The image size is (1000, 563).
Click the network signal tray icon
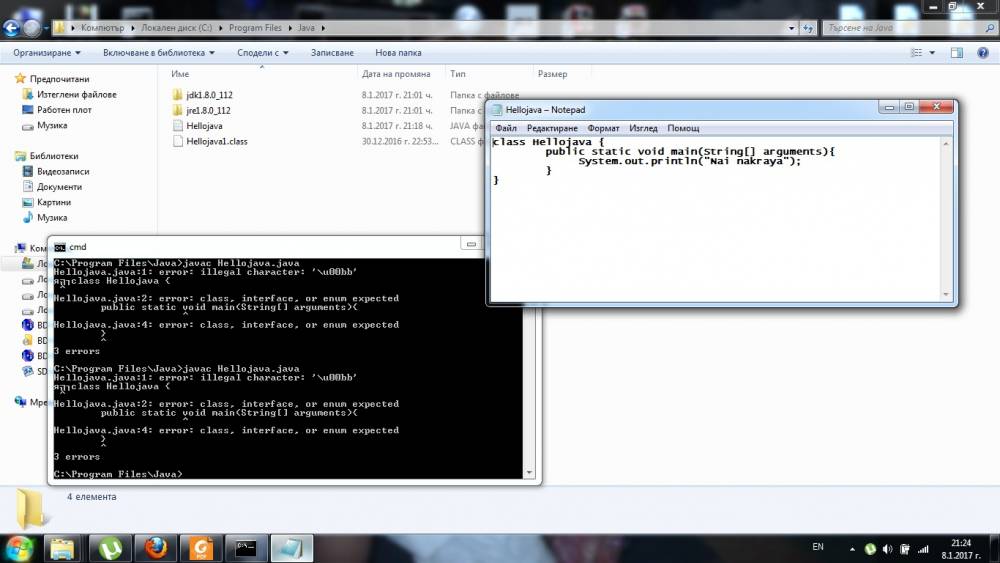[x=923, y=549]
